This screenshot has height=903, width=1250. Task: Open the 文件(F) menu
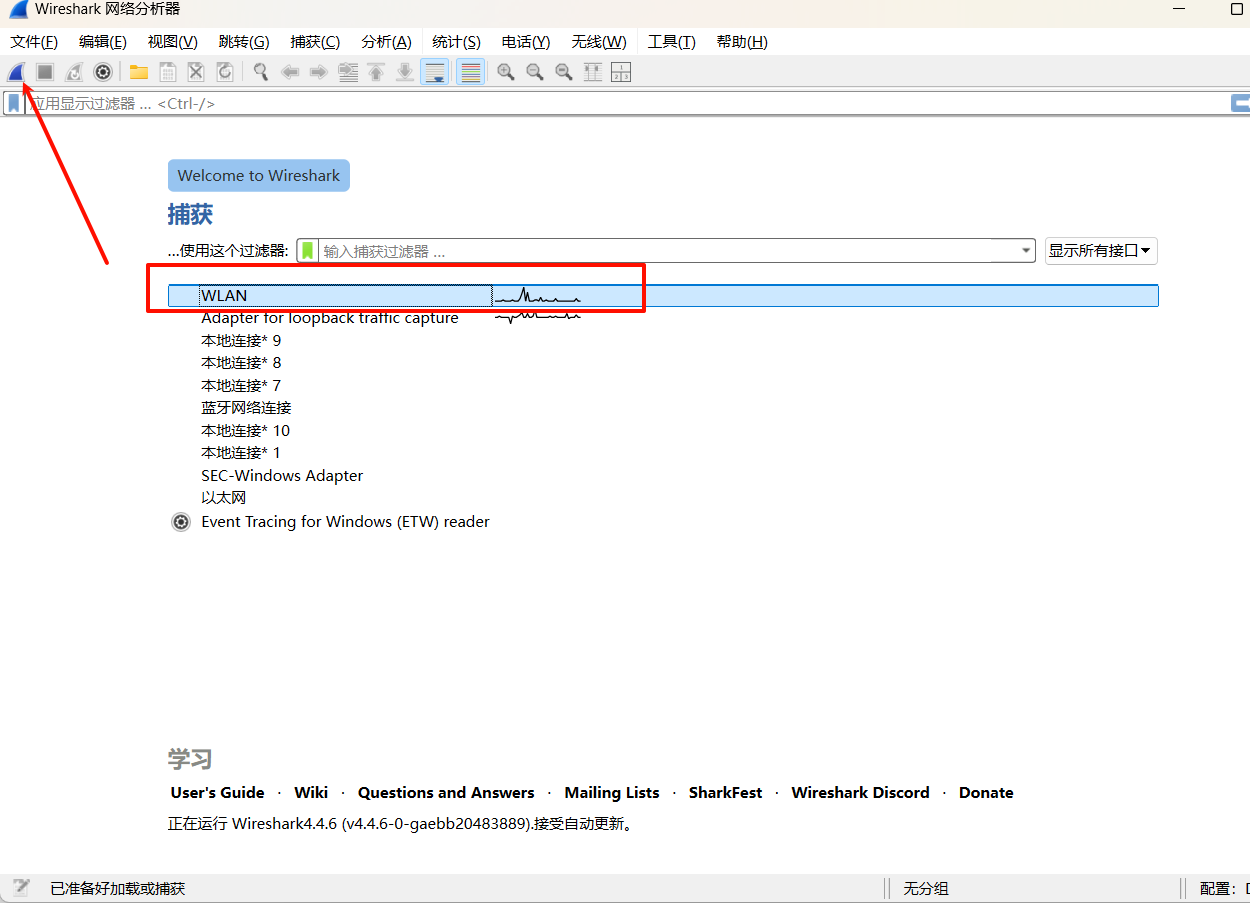tap(34, 42)
